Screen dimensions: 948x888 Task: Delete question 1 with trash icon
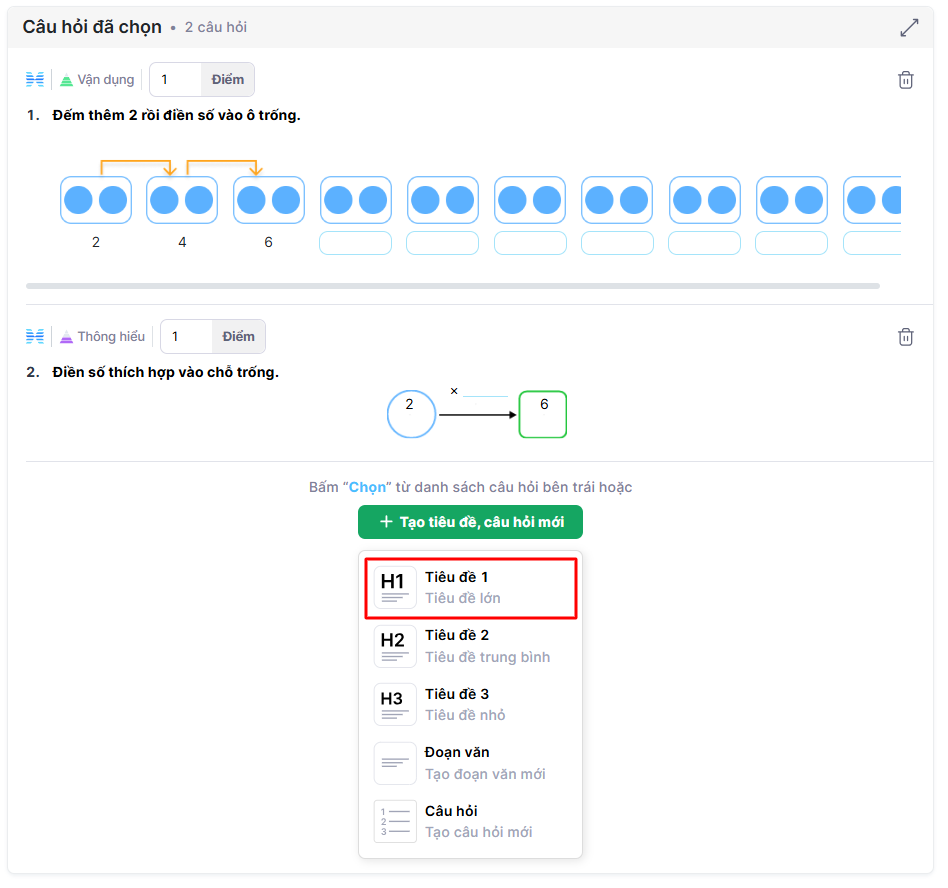point(905,80)
